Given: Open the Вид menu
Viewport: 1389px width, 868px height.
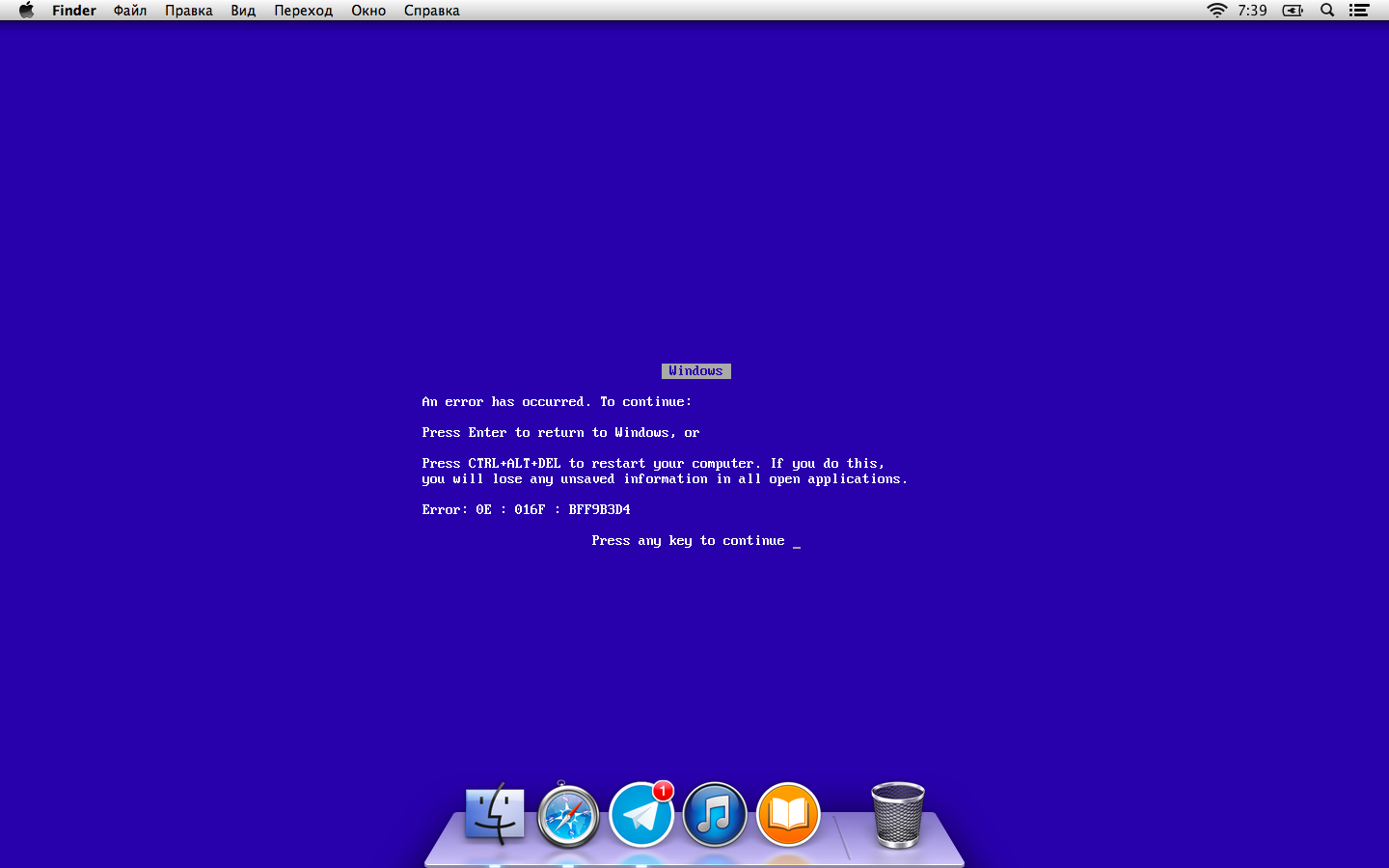Looking at the screenshot, I should (x=243, y=11).
